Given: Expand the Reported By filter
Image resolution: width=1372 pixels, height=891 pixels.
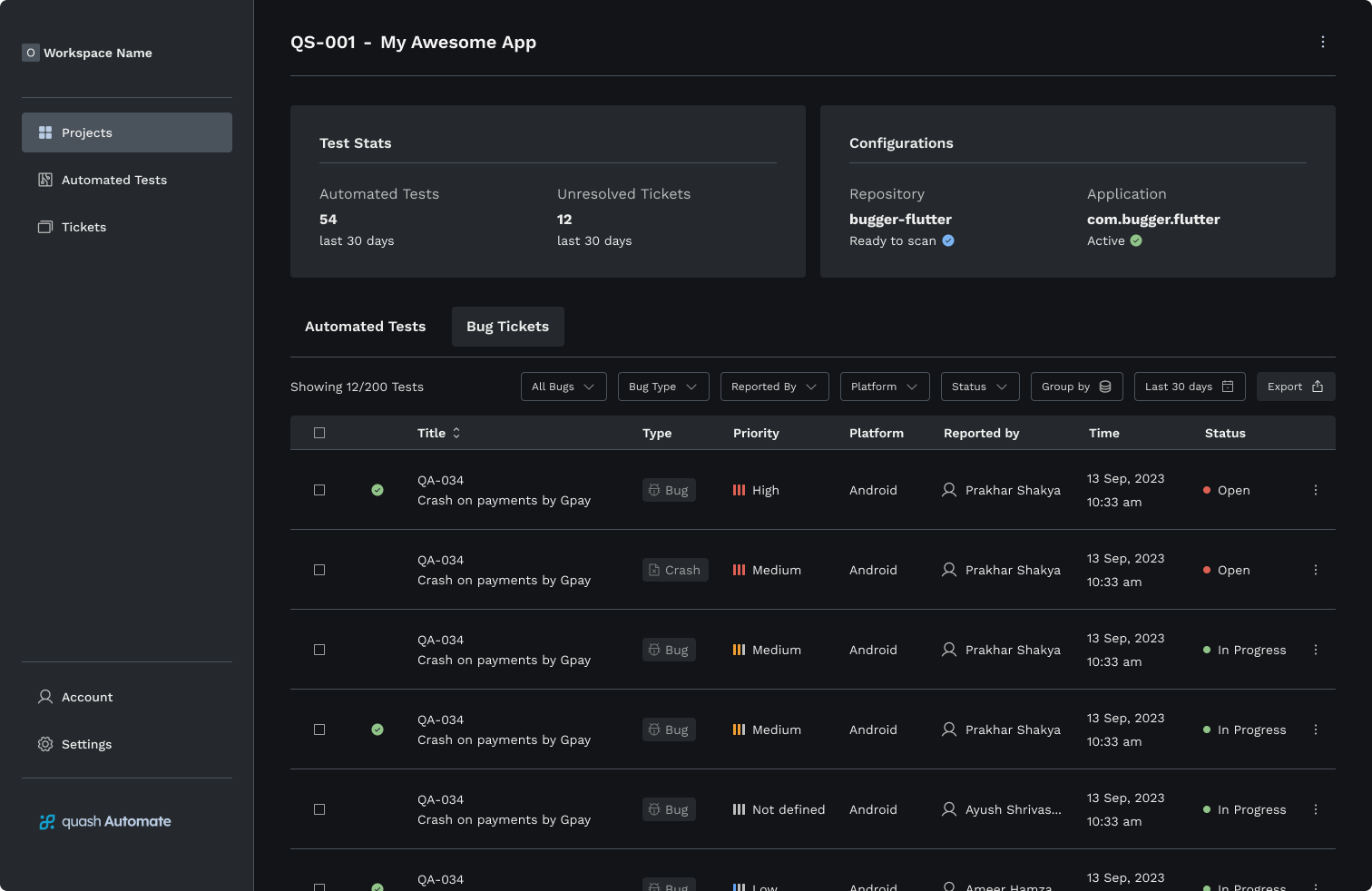Looking at the screenshot, I should click(x=774, y=387).
